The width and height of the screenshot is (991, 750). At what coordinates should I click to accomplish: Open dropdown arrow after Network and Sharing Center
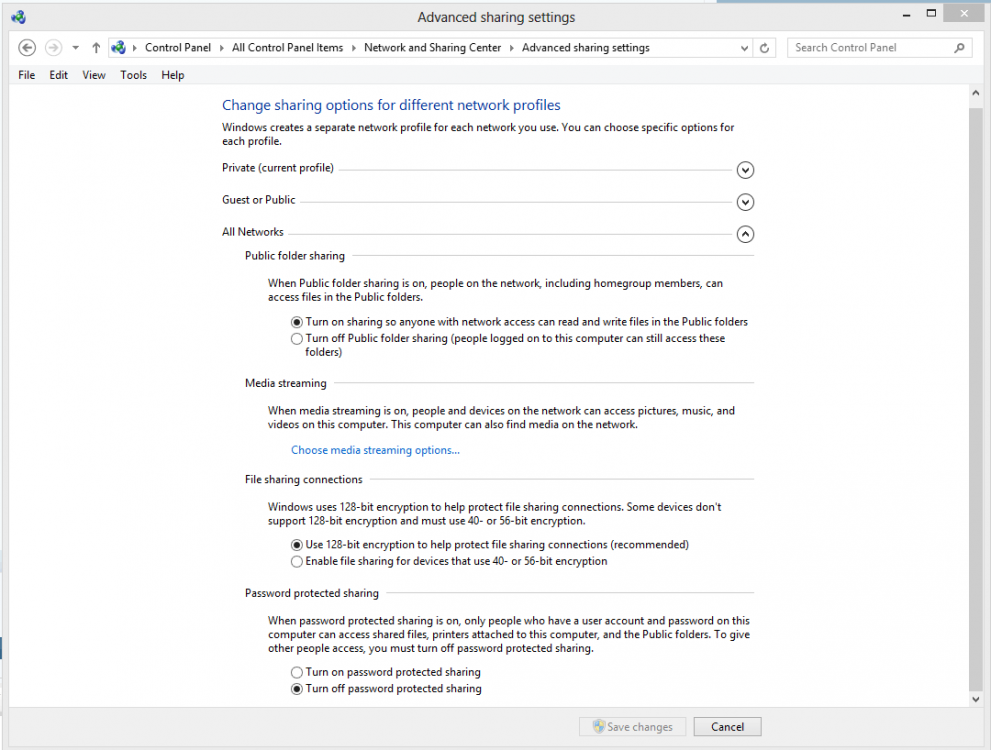tap(511, 47)
